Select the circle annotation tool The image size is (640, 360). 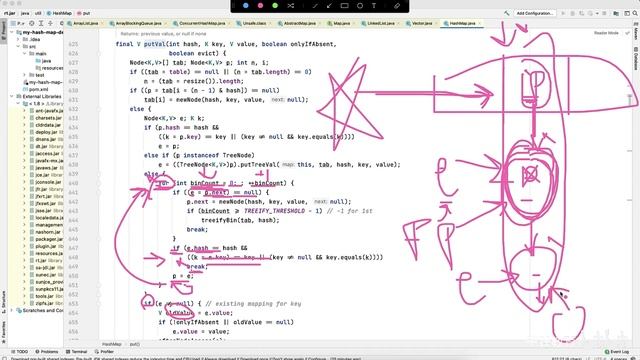pyautogui.click(x=360, y=6)
